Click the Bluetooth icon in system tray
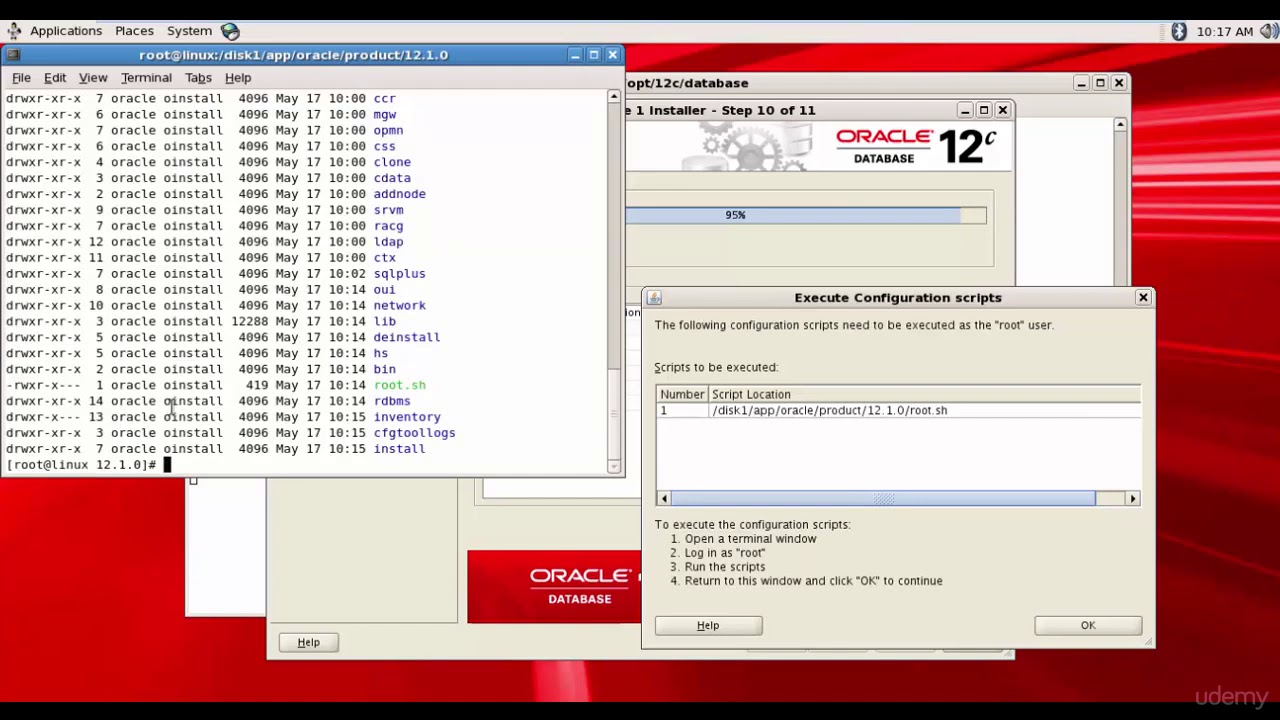The height and width of the screenshot is (720, 1280). click(x=1179, y=31)
